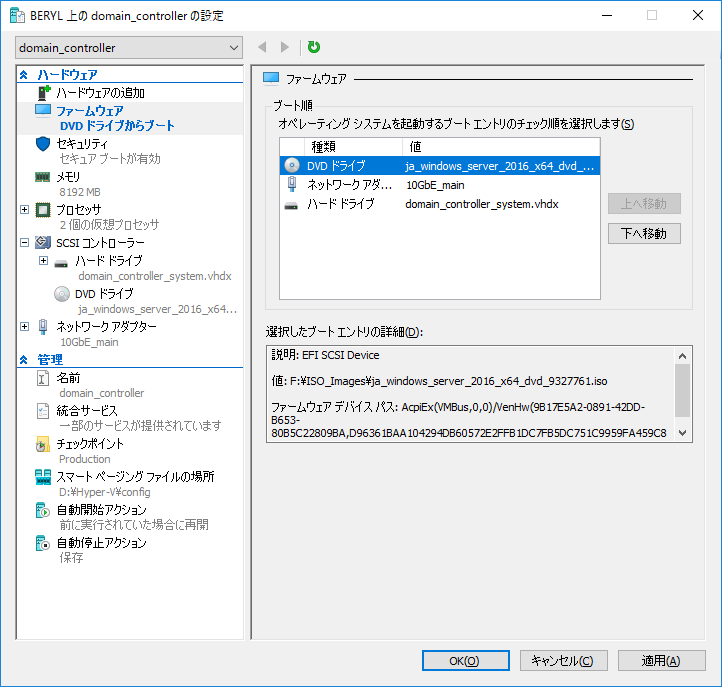The image size is (722, 687).
Task: Click the details box scroll down arrow
Action: tap(682, 433)
